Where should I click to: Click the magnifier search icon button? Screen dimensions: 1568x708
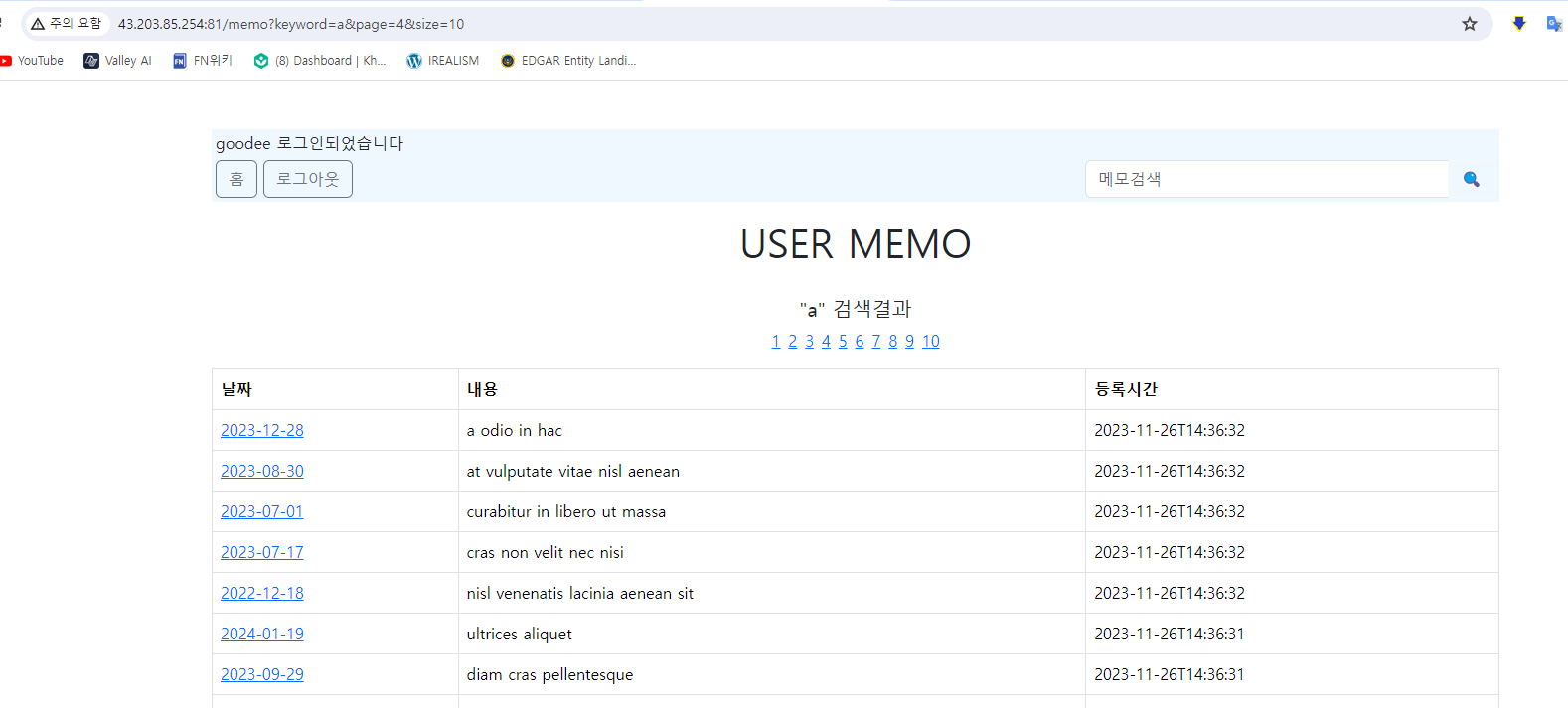[x=1472, y=179]
